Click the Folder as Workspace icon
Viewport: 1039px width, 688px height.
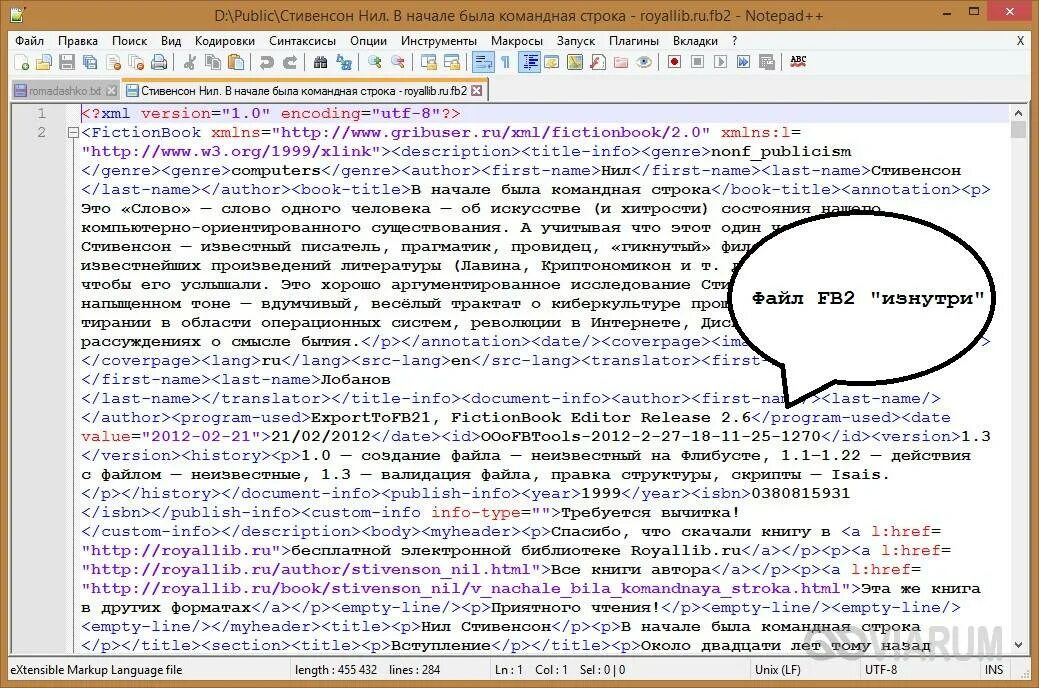click(620, 62)
